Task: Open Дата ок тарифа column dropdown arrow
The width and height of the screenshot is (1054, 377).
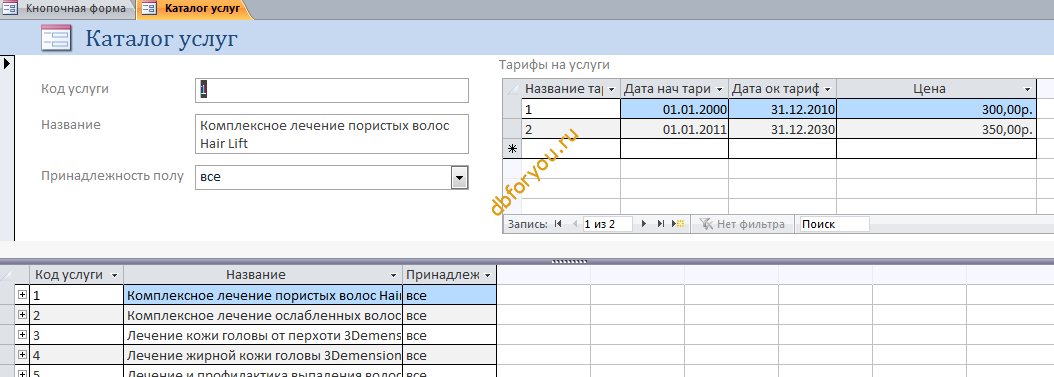Action: [827, 89]
